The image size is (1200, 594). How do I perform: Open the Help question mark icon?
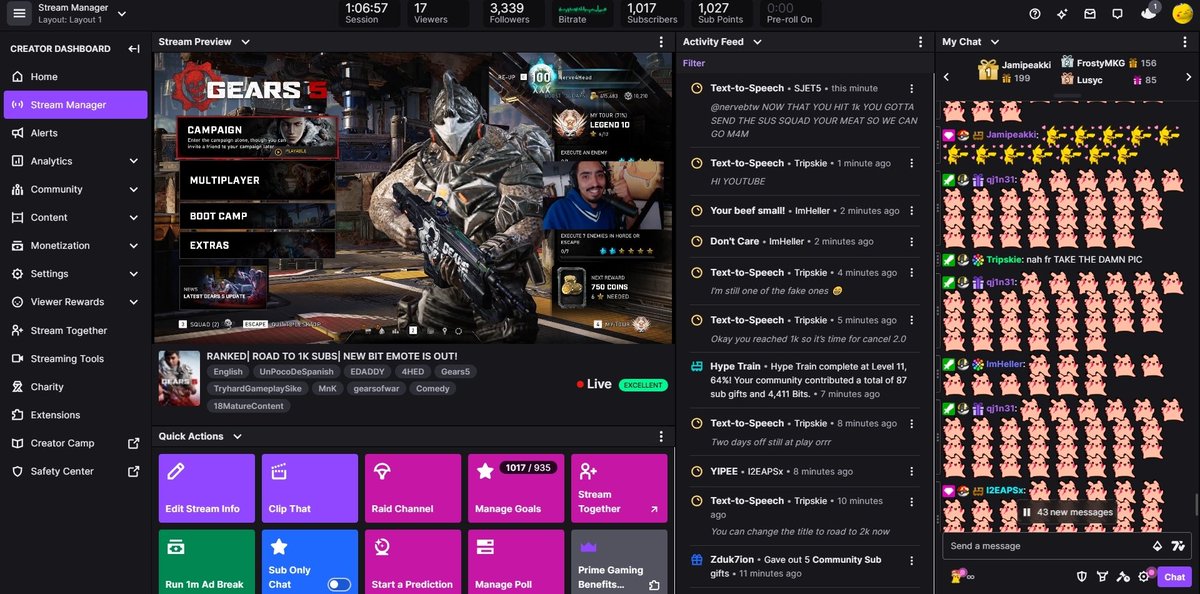[1035, 14]
